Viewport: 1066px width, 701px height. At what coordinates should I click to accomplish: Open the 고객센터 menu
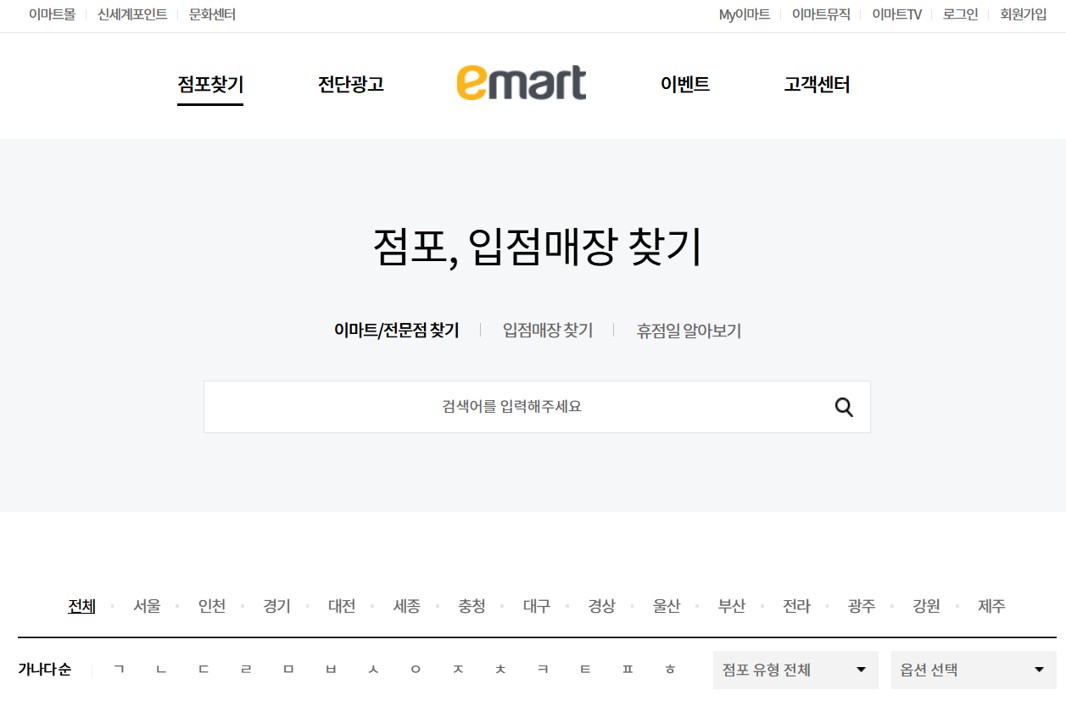point(816,84)
